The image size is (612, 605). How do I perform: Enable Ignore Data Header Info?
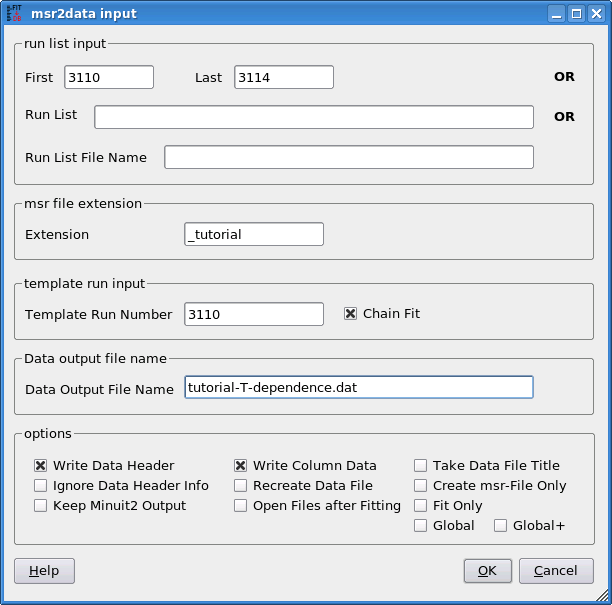pos(41,486)
